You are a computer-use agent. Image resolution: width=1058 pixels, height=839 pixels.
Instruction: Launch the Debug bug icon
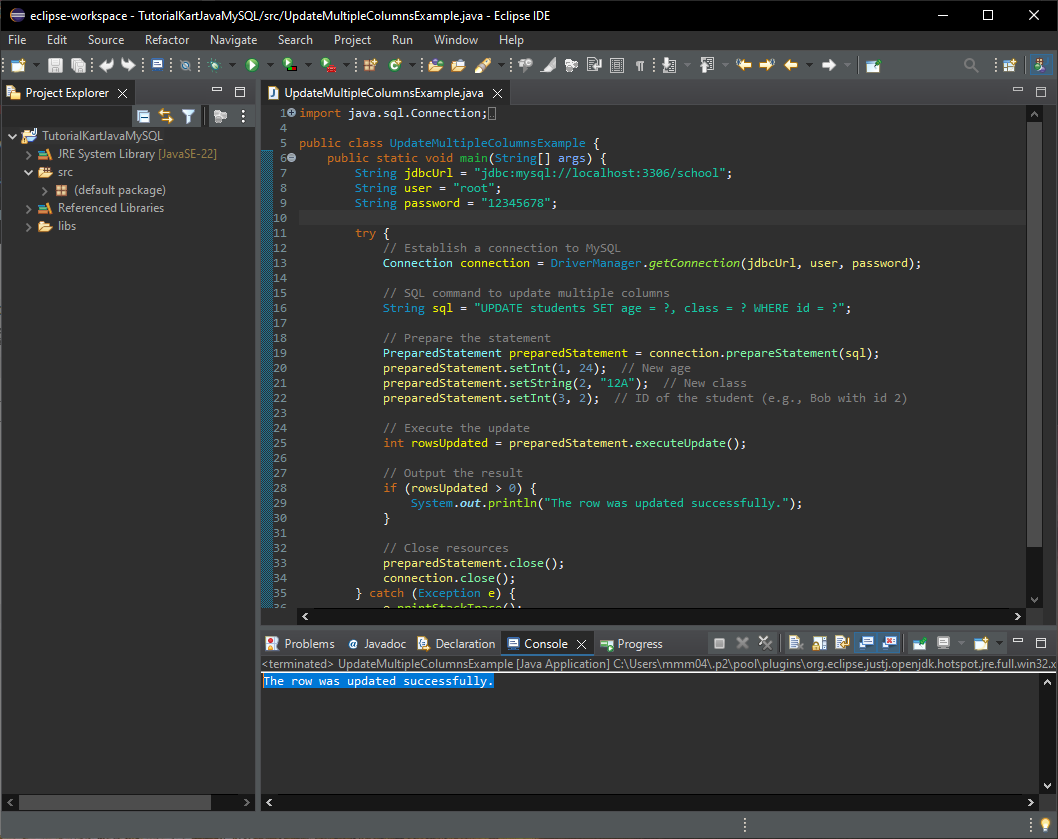click(x=214, y=65)
